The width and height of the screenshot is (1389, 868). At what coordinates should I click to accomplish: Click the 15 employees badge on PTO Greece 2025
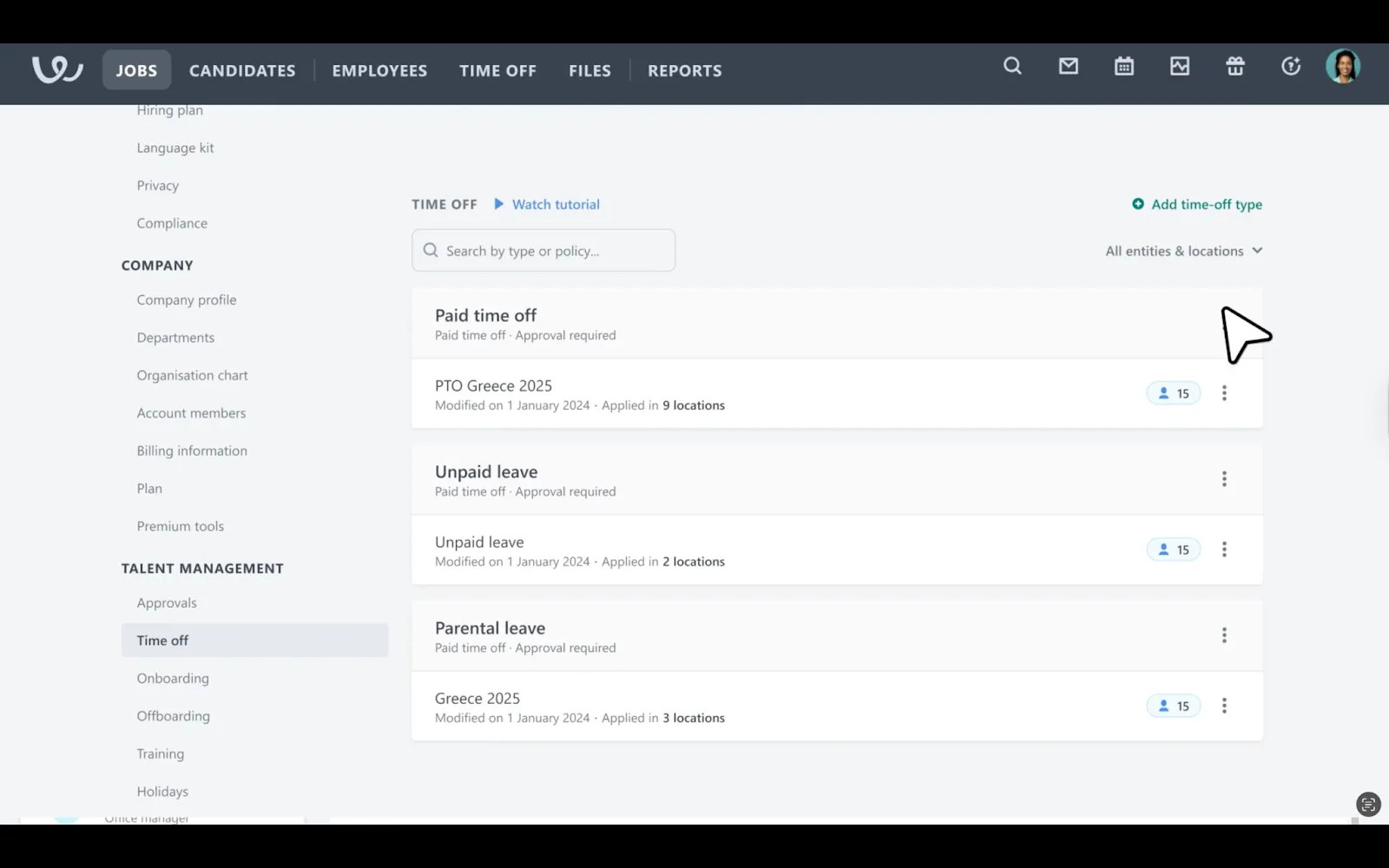[1174, 393]
